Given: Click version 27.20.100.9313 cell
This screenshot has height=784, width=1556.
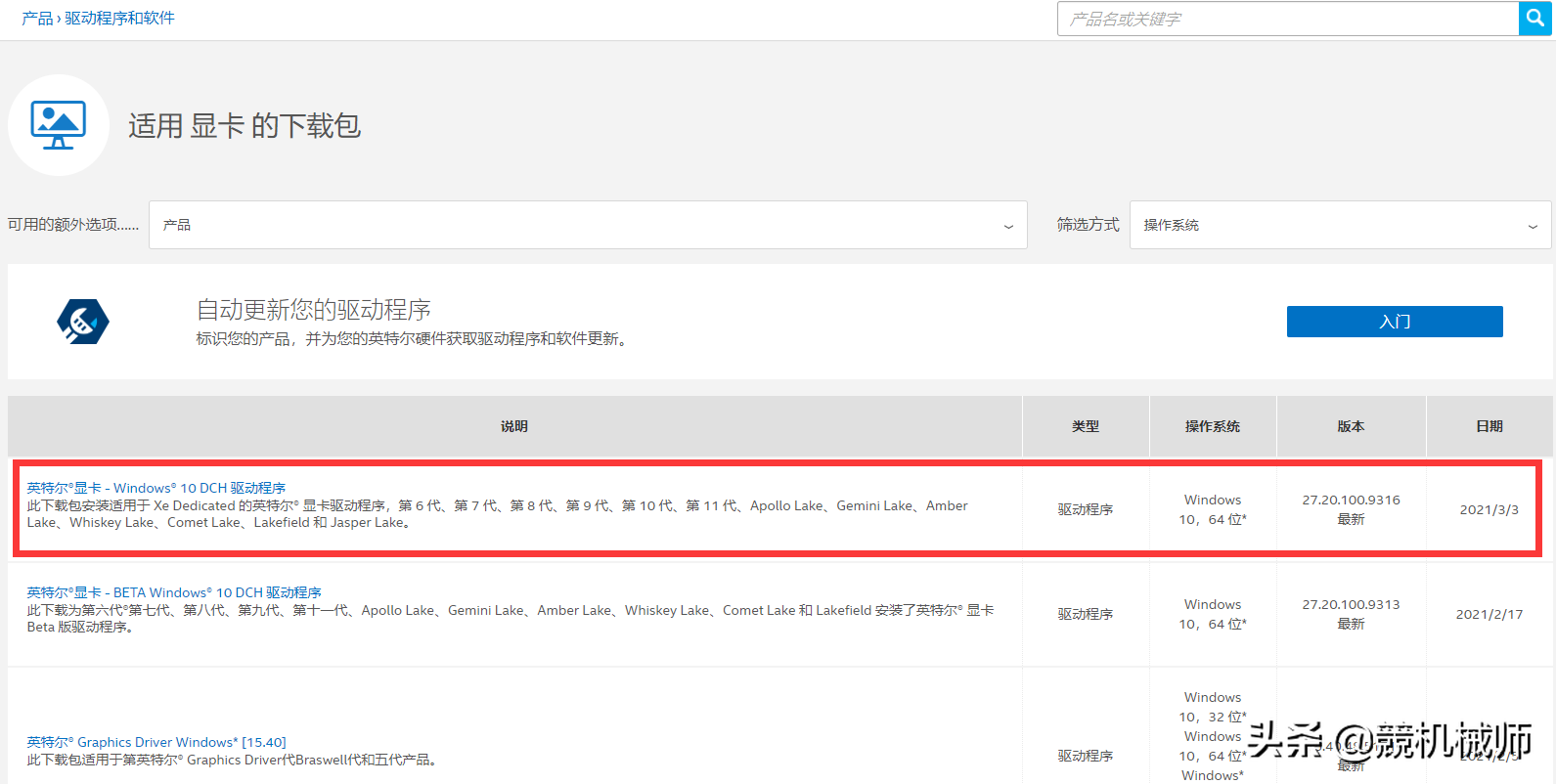Looking at the screenshot, I should click(x=1351, y=614).
